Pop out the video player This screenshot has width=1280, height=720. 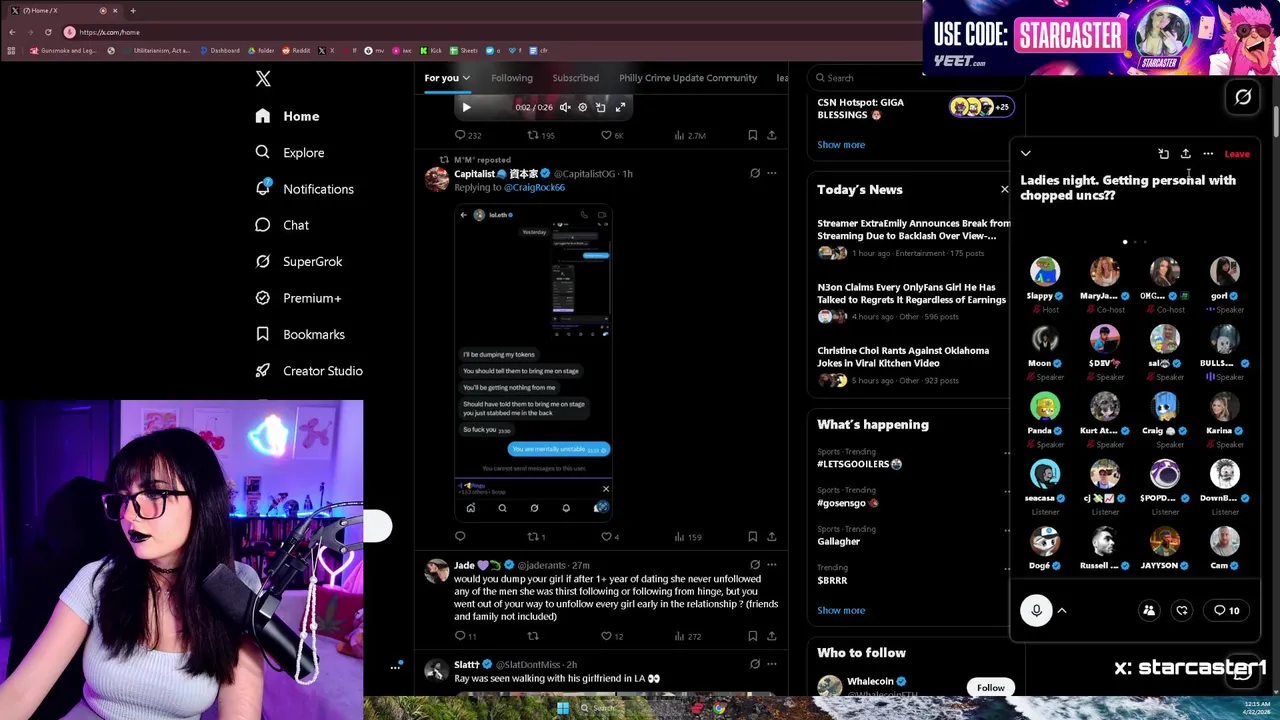(601, 107)
